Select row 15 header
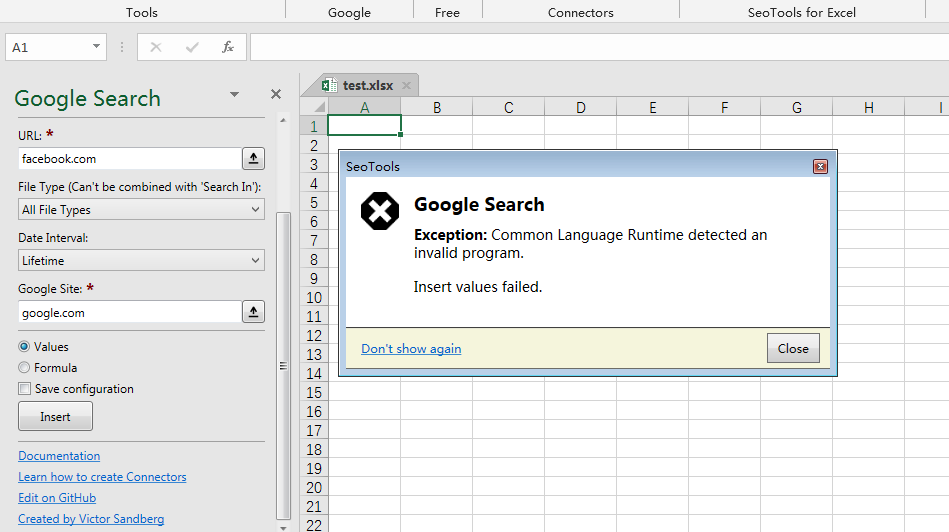Screen dimensions: 949x532 (314, 392)
